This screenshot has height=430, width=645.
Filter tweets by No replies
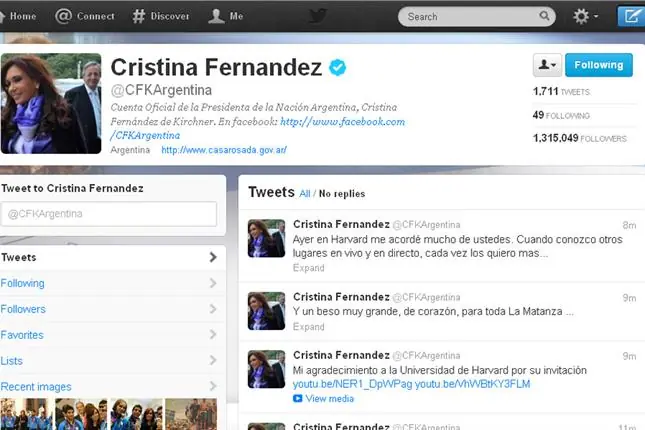point(342,194)
